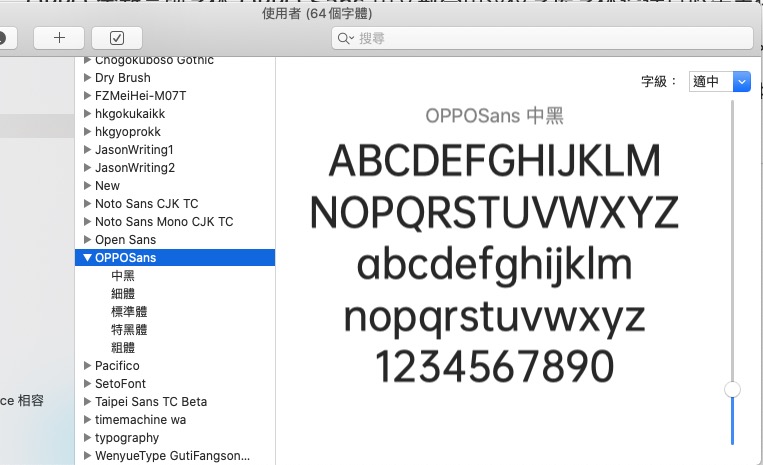The image size is (763, 465).
Task: Expand the Noto Sans CJK TC family
Action: point(88,203)
